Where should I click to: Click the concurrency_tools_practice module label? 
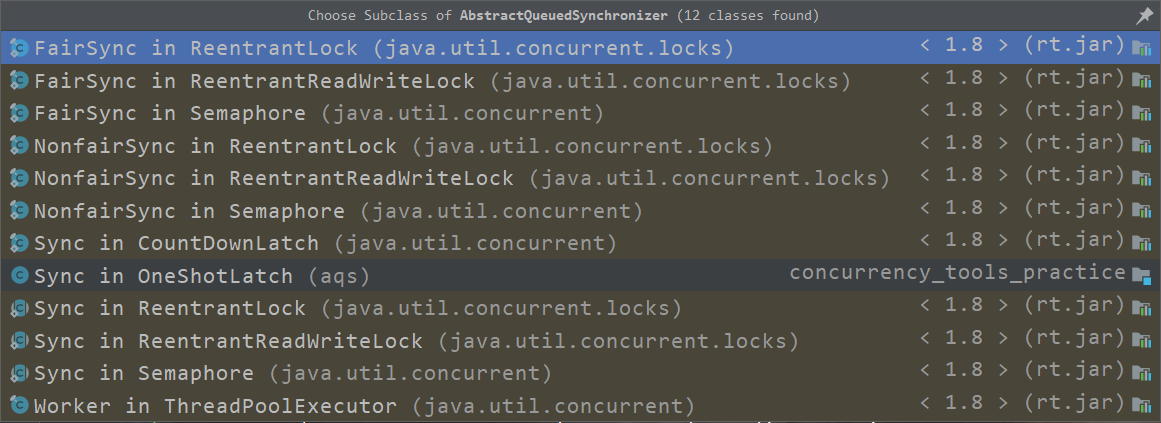[x=957, y=273]
